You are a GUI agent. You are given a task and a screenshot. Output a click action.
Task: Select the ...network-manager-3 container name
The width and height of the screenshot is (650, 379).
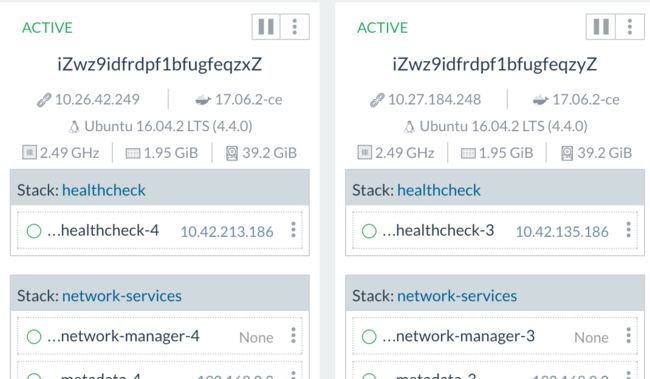click(458, 336)
